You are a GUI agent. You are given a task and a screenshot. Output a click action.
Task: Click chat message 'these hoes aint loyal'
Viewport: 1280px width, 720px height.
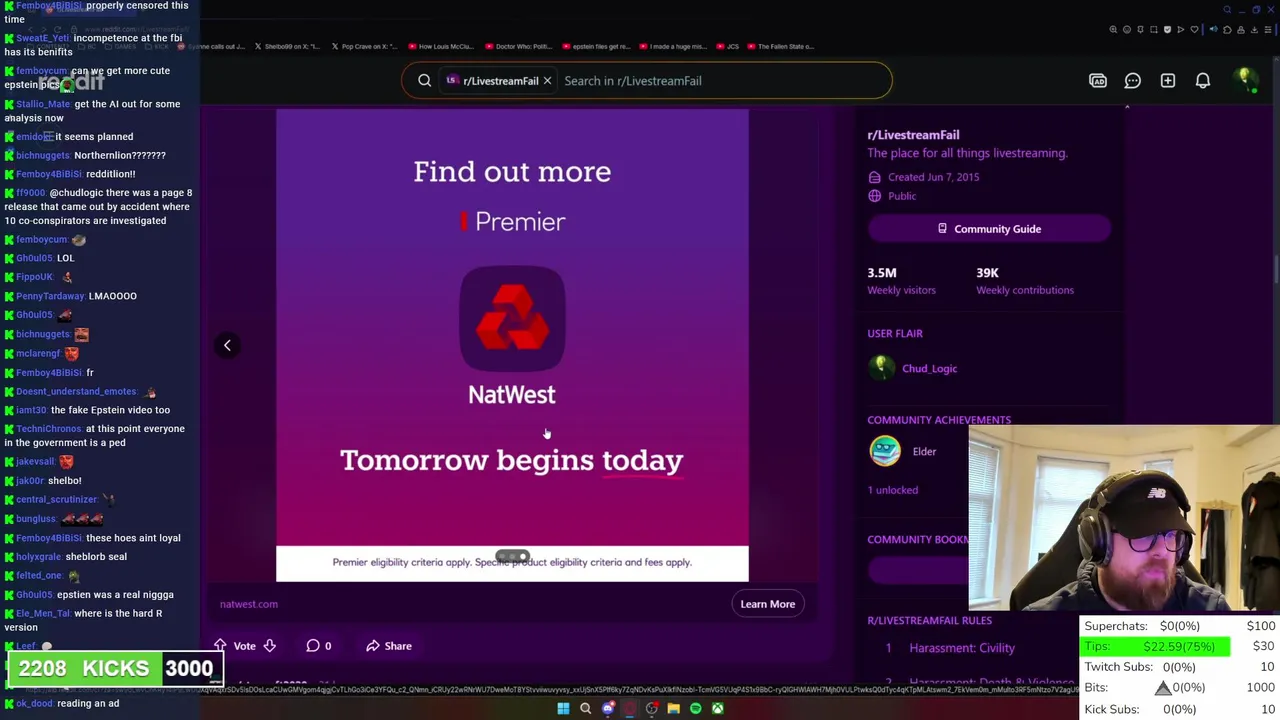pos(133,538)
